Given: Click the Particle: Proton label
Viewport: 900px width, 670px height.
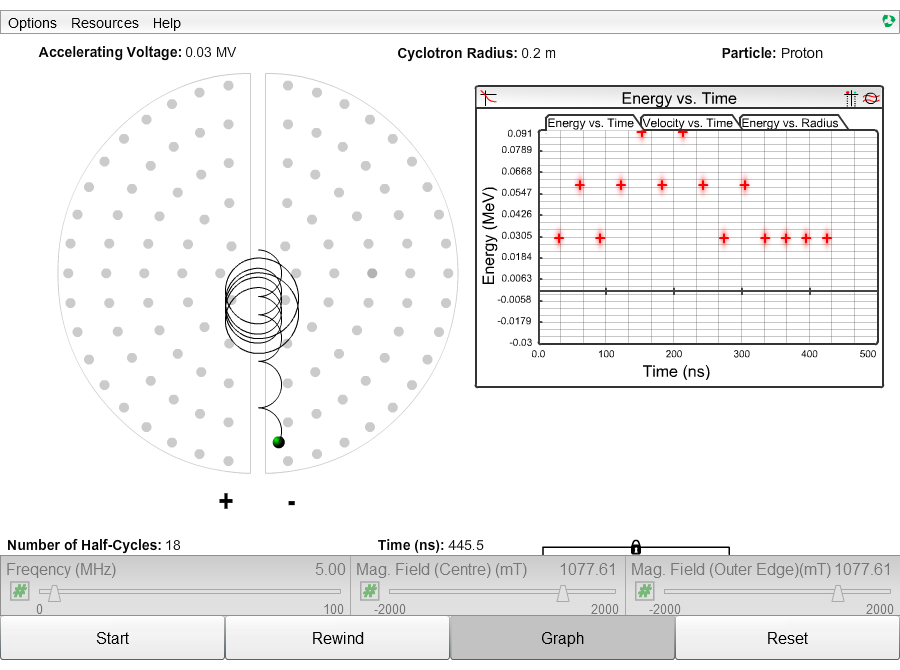Looking at the screenshot, I should (x=772, y=53).
